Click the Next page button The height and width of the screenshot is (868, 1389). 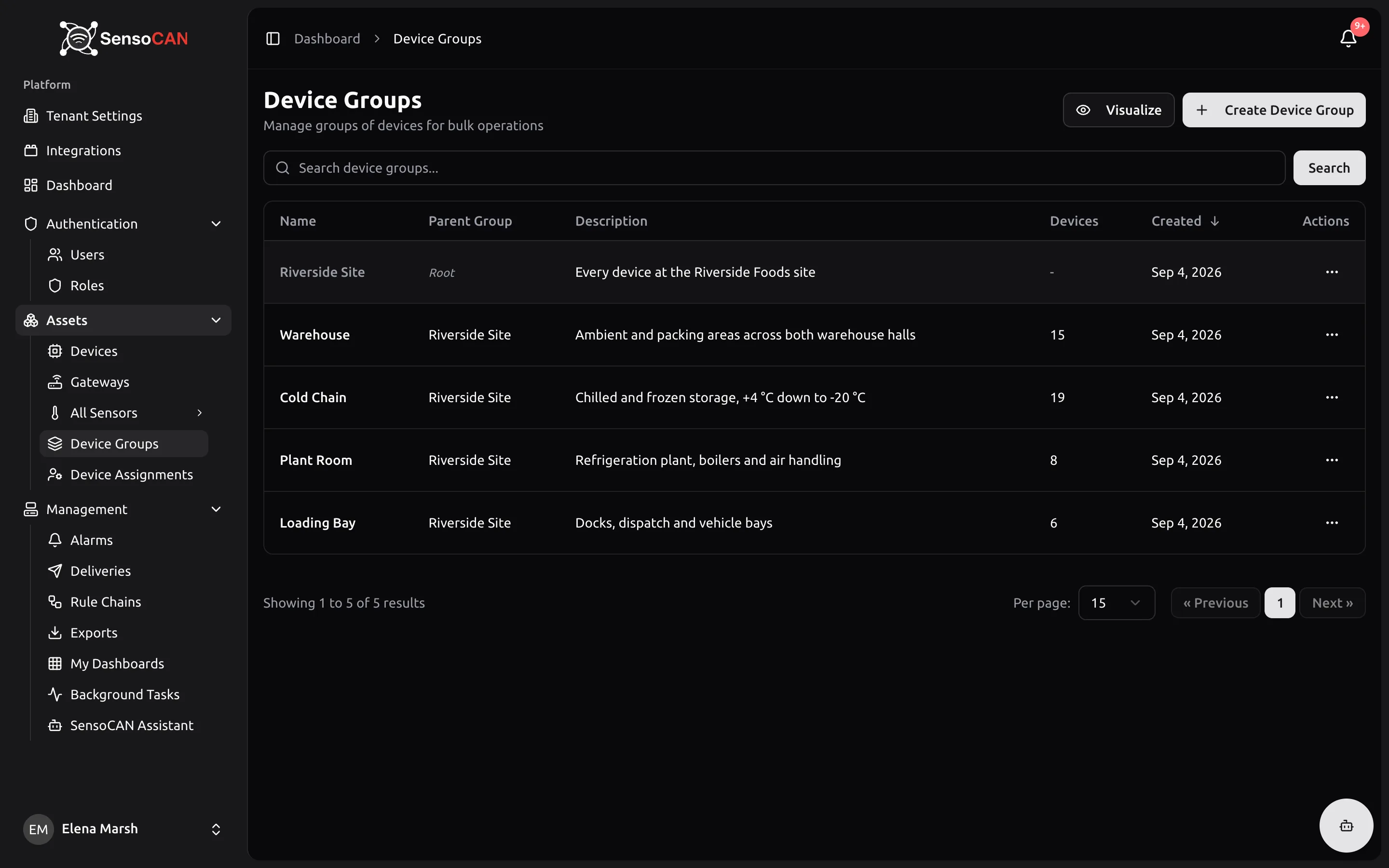(1332, 603)
